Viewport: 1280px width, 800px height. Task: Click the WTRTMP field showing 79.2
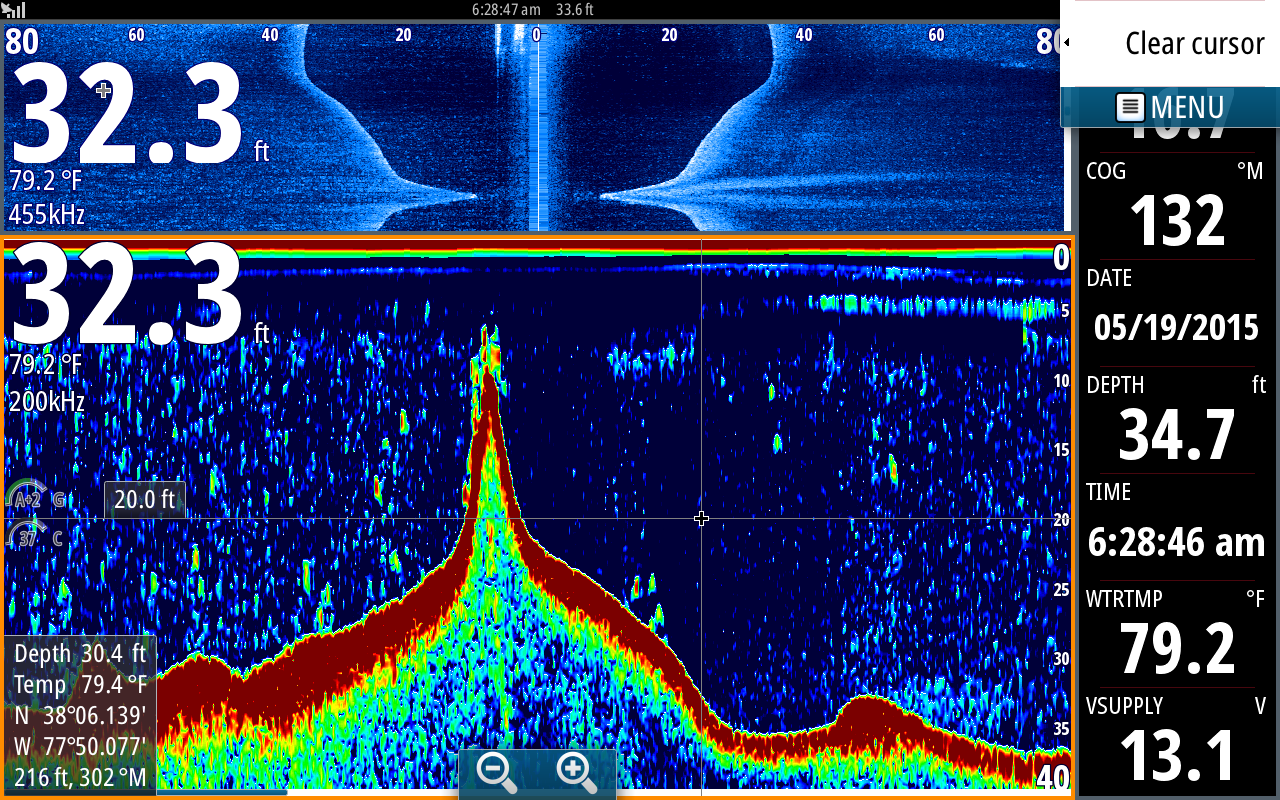pos(1176,630)
